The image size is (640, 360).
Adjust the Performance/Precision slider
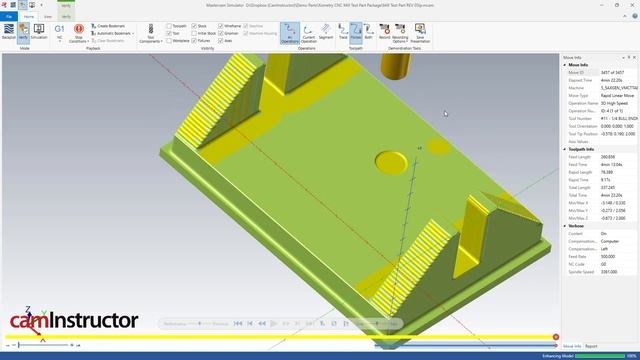200,324
